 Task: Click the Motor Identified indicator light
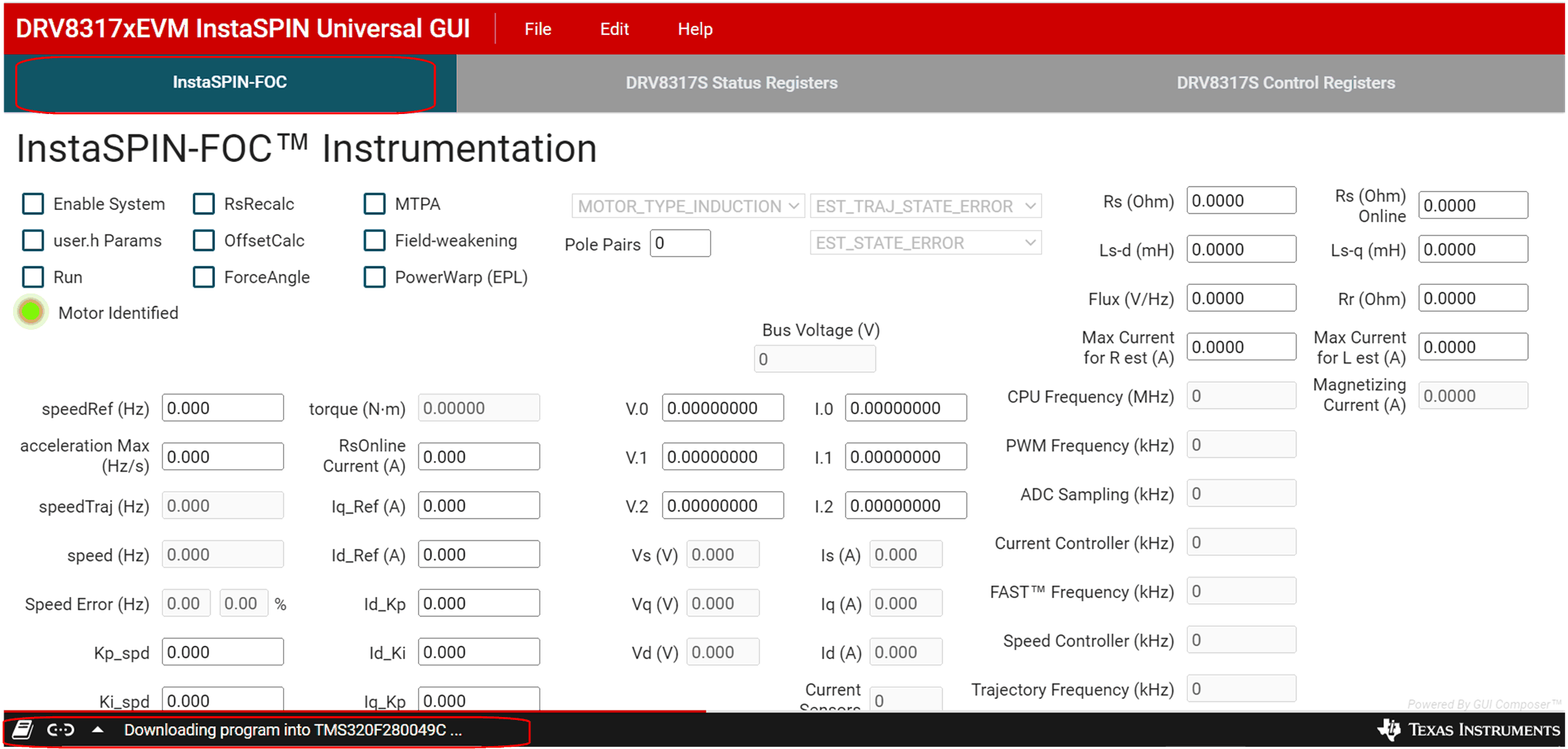tap(31, 312)
